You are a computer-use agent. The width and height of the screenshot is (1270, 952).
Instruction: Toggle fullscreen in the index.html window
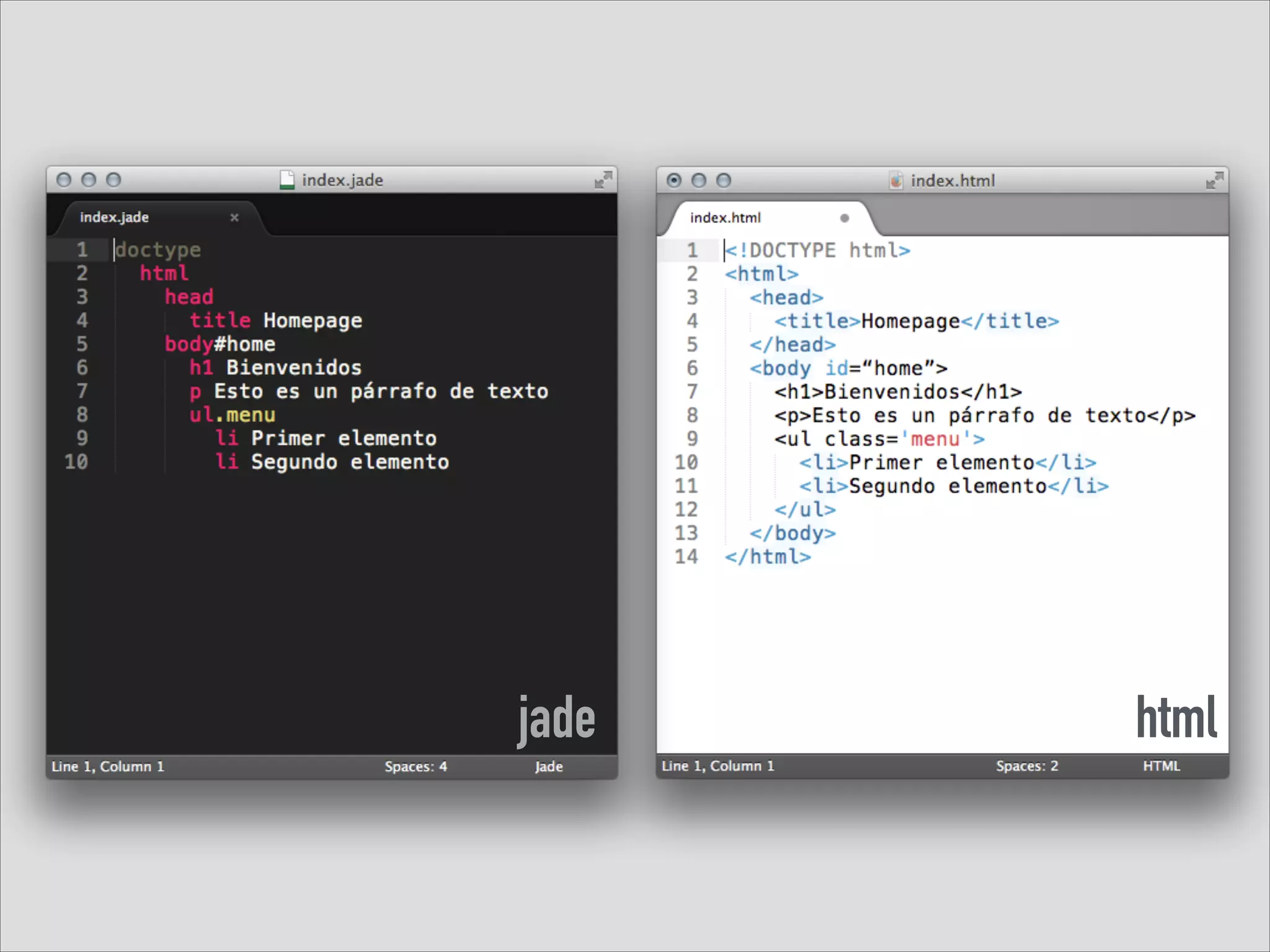click(1214, 180)
